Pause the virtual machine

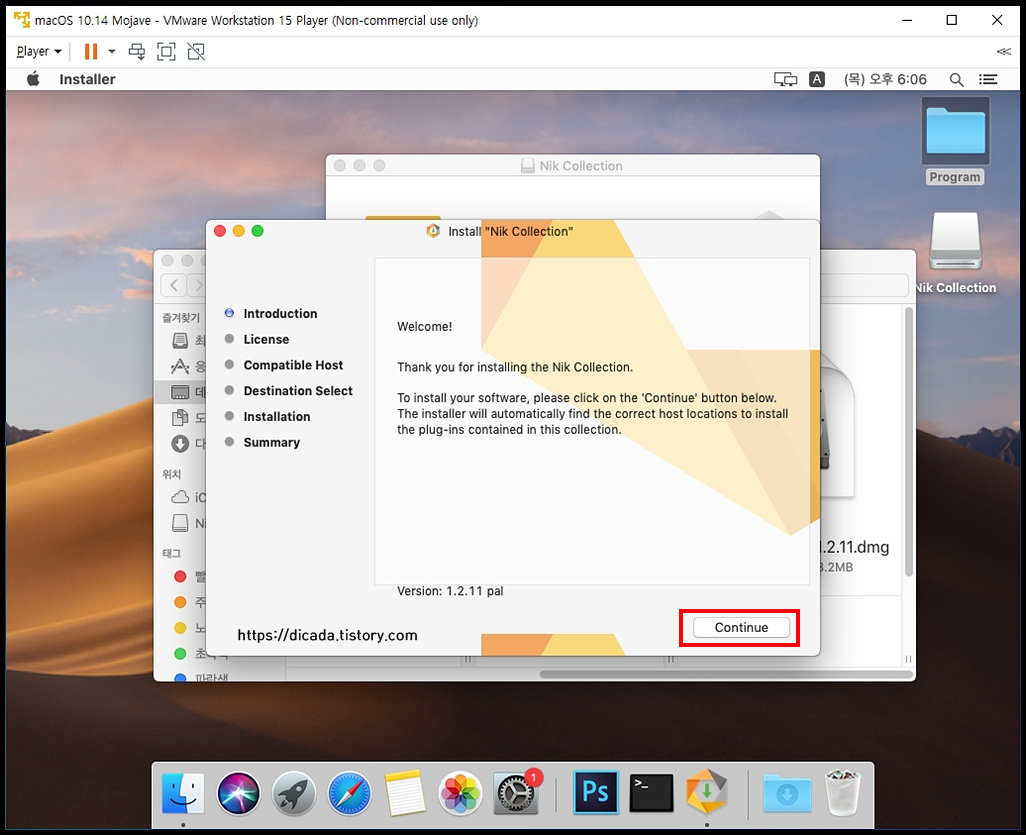click(91, 51)
